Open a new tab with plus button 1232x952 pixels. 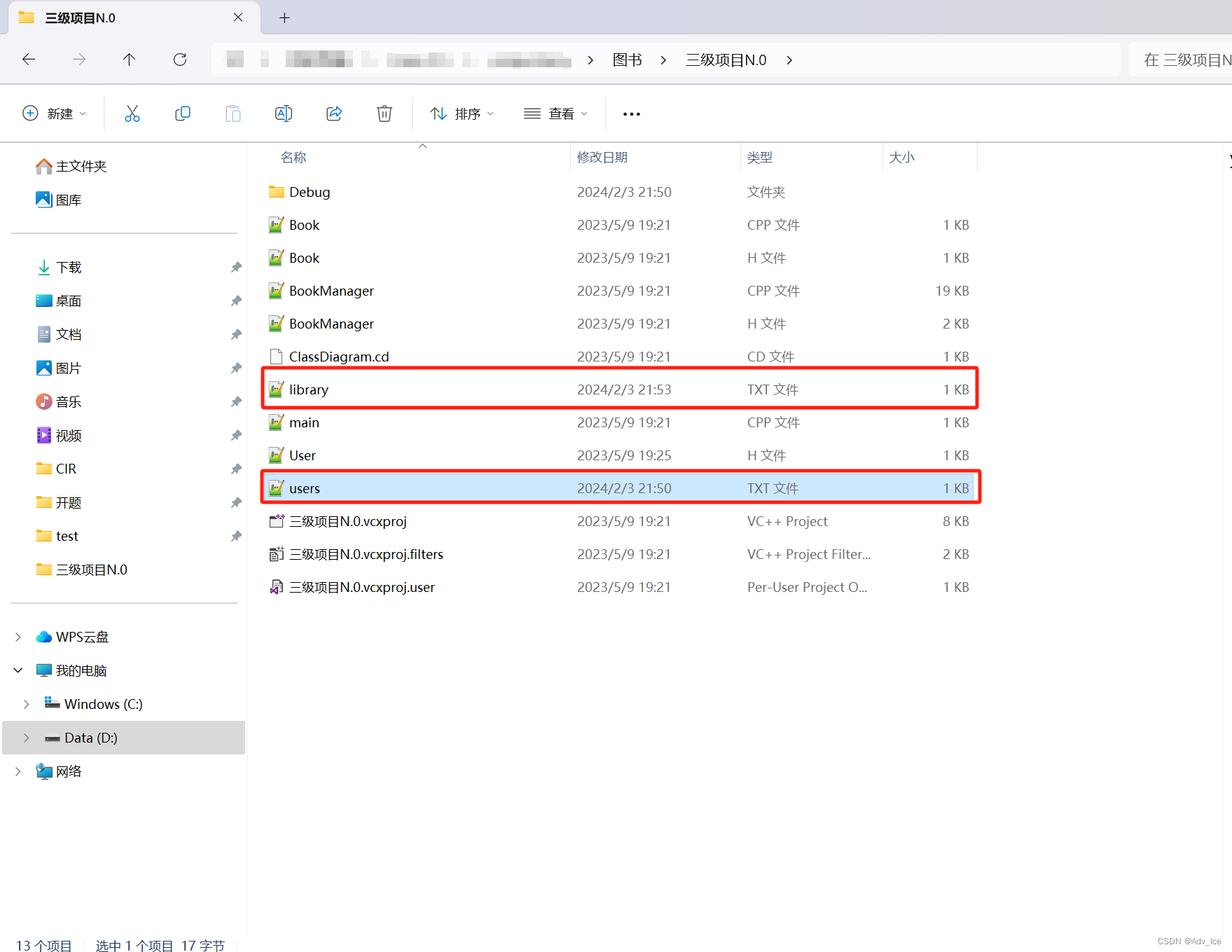click(284, 18)
